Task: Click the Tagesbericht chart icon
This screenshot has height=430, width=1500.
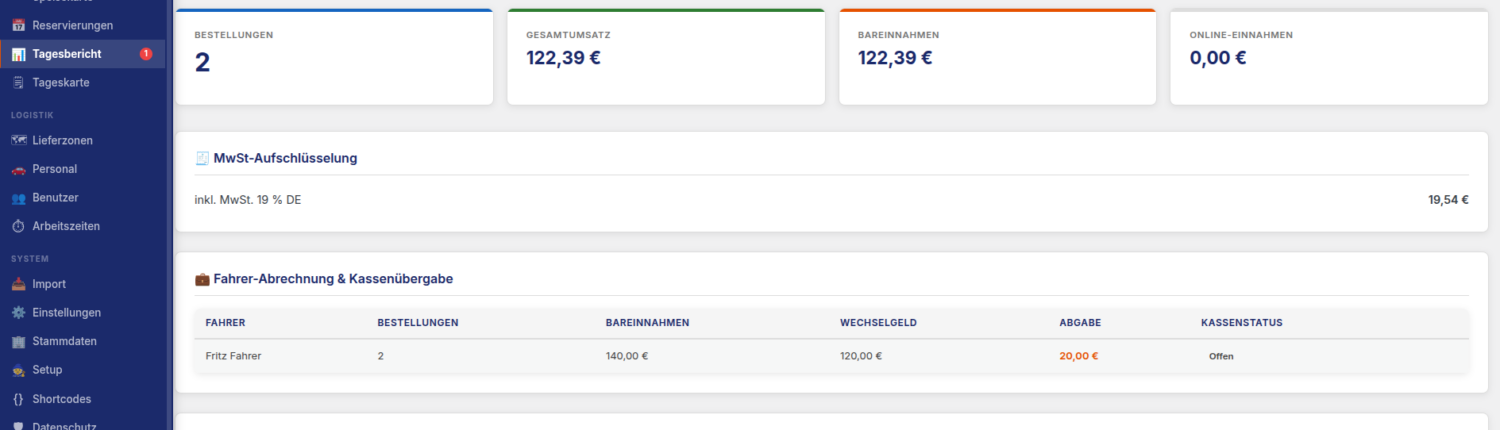Action: (18, 54)
